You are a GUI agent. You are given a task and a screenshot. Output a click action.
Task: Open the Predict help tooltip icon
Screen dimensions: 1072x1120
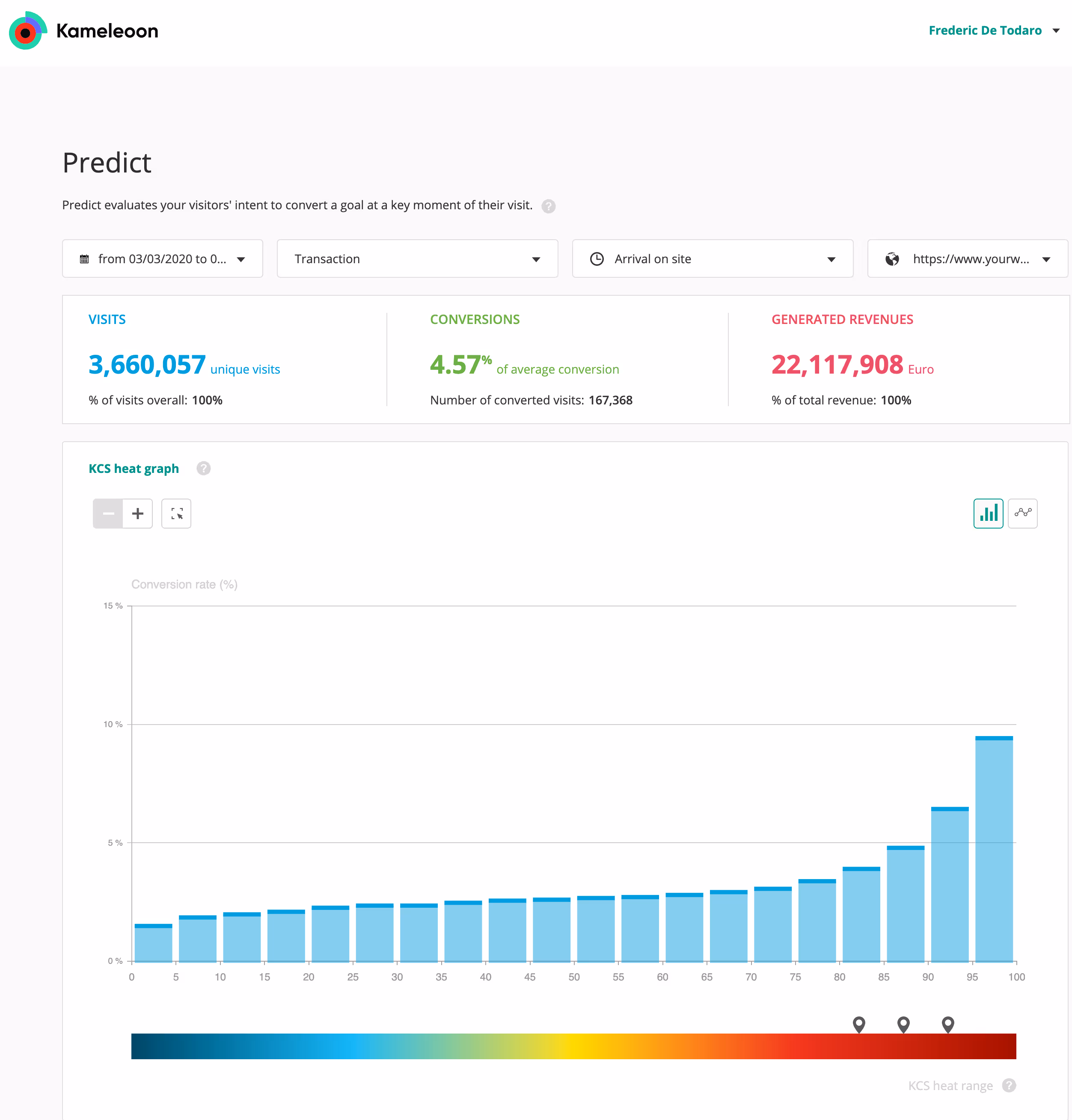point(549,206)
